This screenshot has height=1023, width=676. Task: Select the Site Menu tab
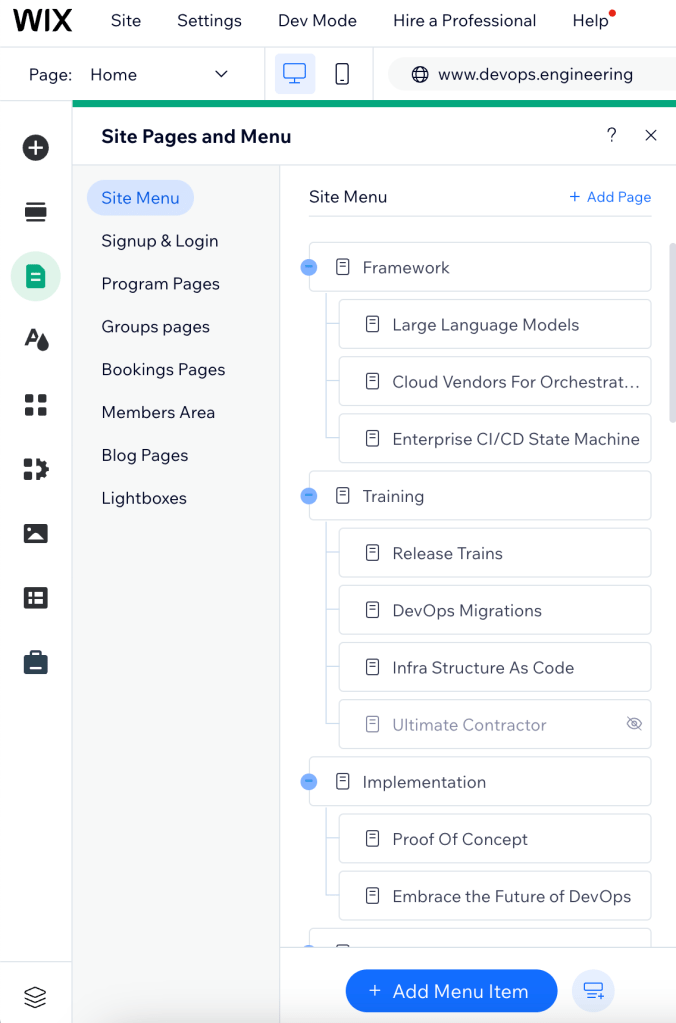coord(140,198)
